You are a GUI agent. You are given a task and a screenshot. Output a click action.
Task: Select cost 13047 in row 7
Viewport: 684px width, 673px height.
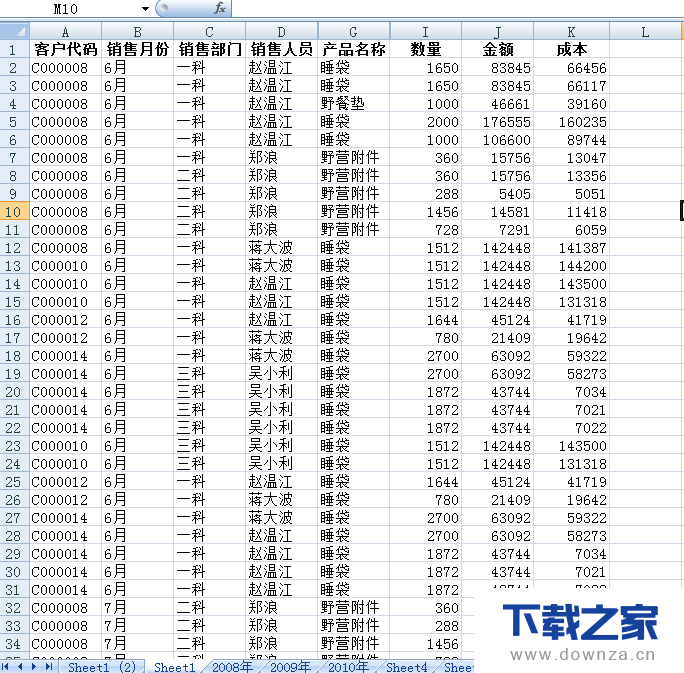[x=571, y=157]
